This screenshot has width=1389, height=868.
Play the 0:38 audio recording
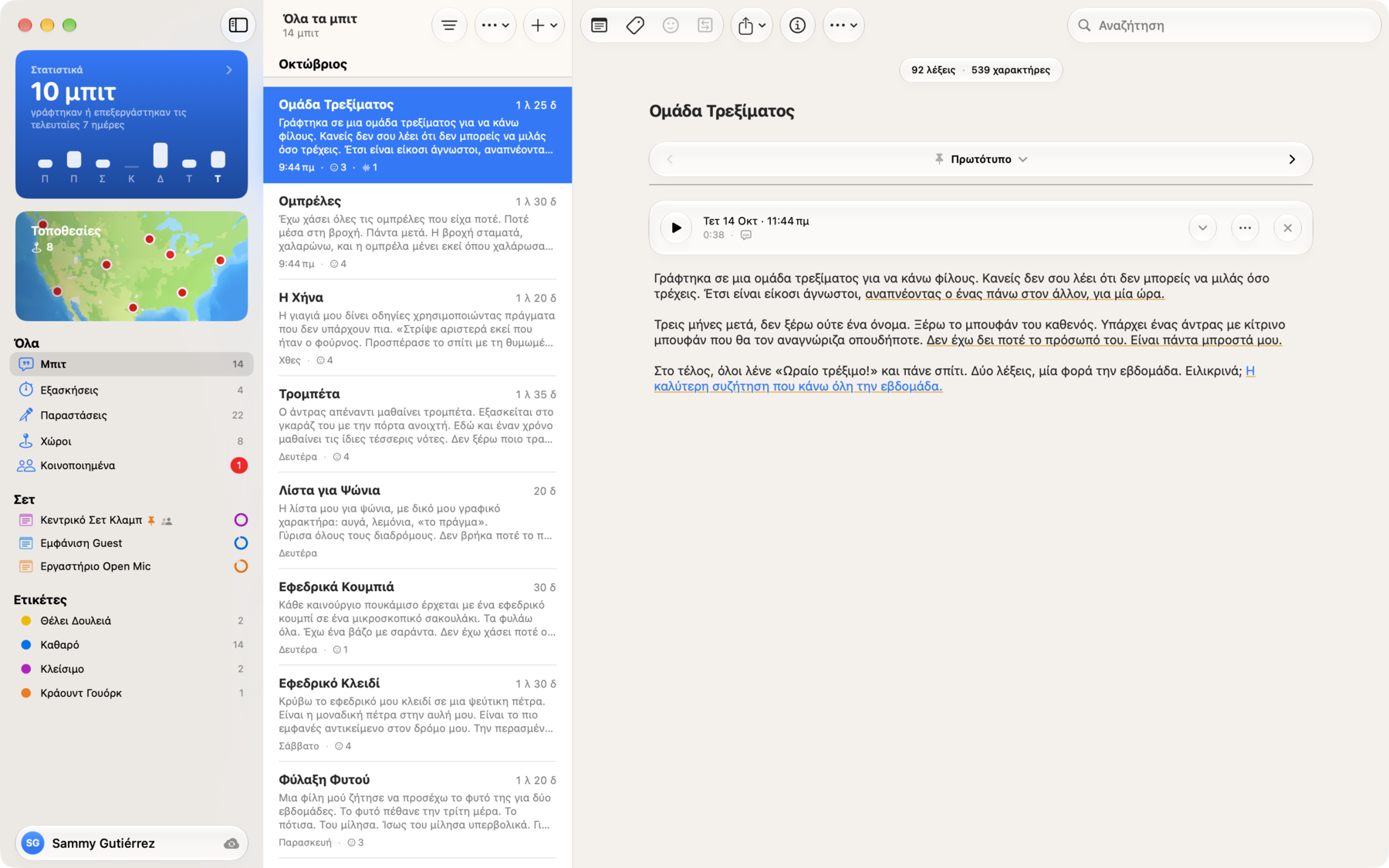676,228
